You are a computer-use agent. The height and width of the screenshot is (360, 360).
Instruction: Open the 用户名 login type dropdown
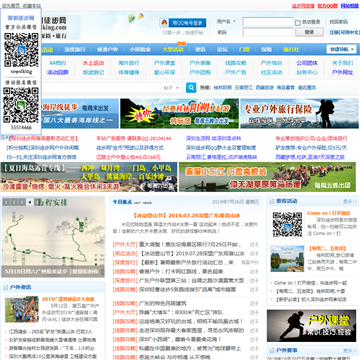pos(226,22)
